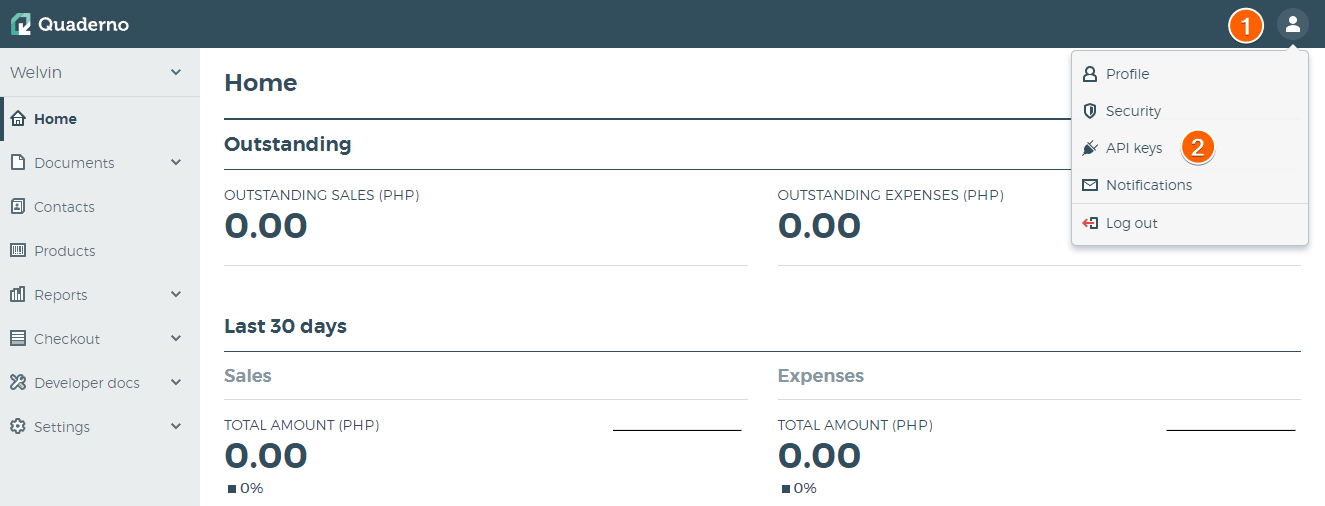
Task: Click the Products barcode icon
Action: pos(17,251)
